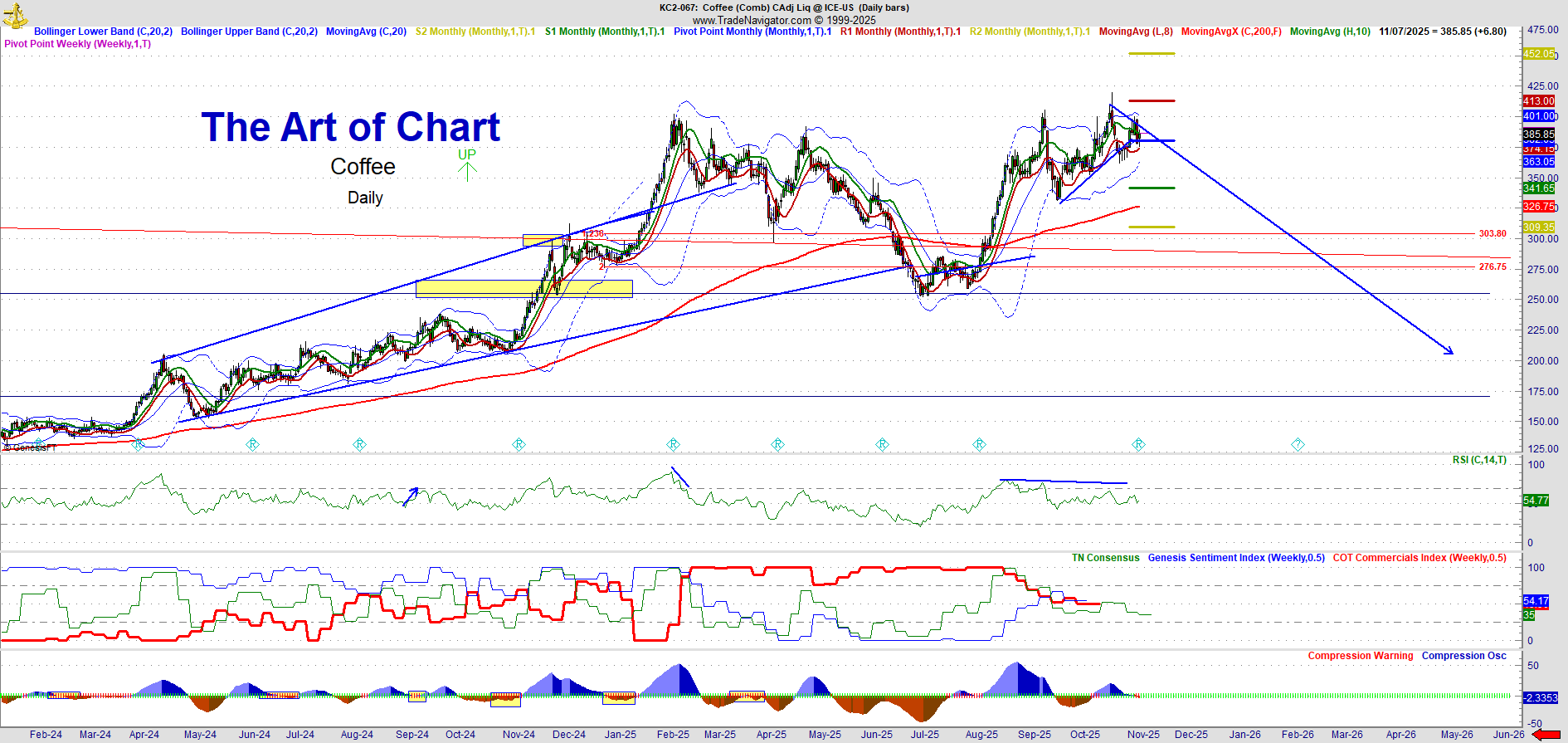Click the rollover R diamond above Dec-24
This screenshot has width=1568, height=743.
[519, 445]
